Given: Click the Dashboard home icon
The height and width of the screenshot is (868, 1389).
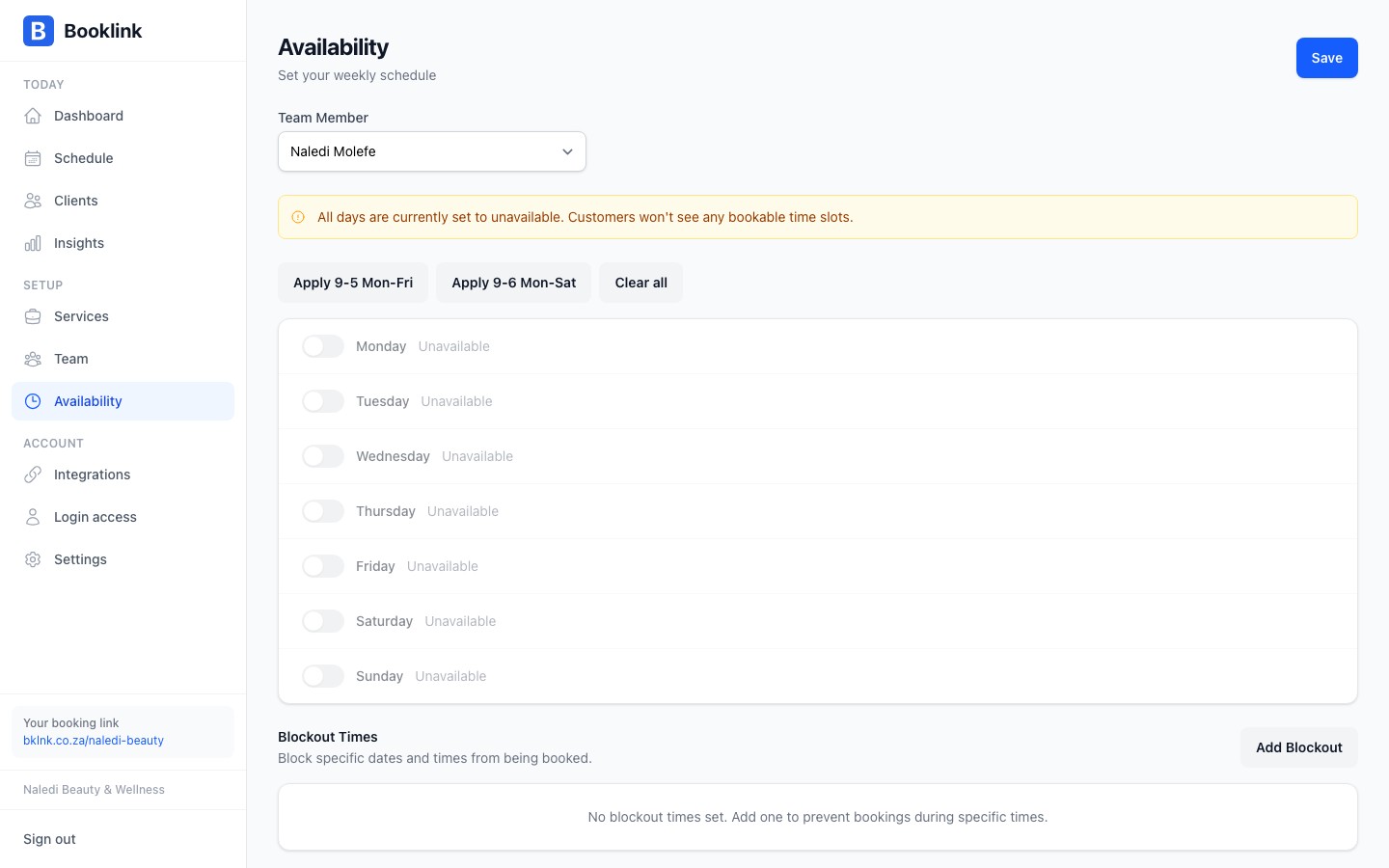Looking at the screenshot, I should (33, 116).
